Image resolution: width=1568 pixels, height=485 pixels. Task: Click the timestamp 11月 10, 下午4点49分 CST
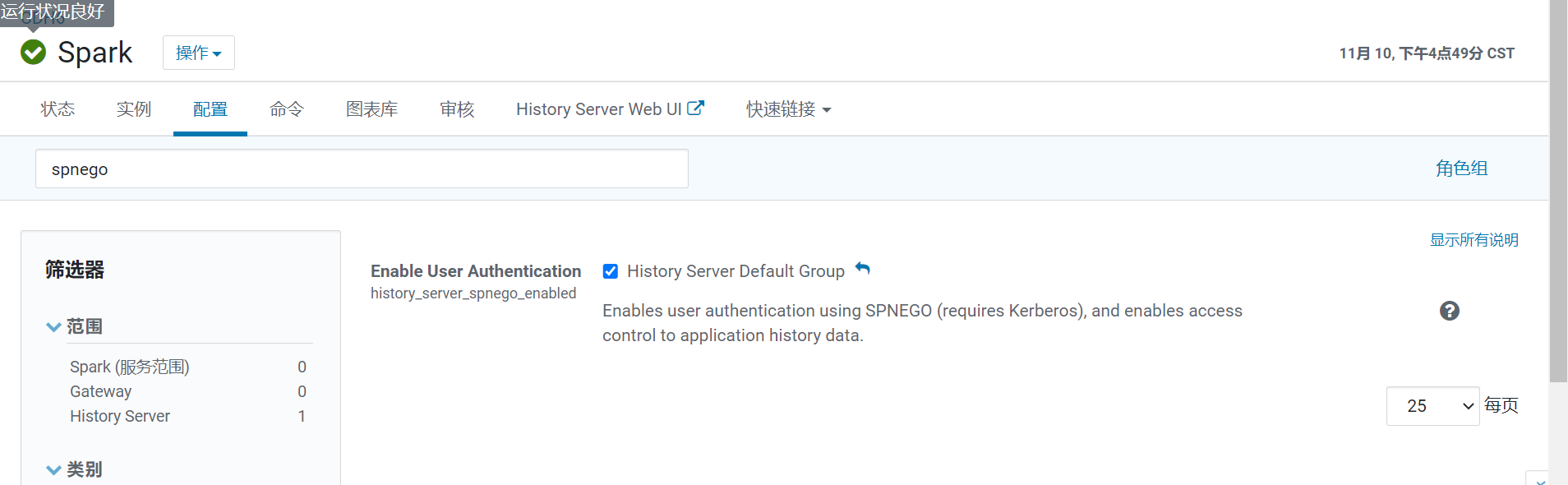point(1427,53)
